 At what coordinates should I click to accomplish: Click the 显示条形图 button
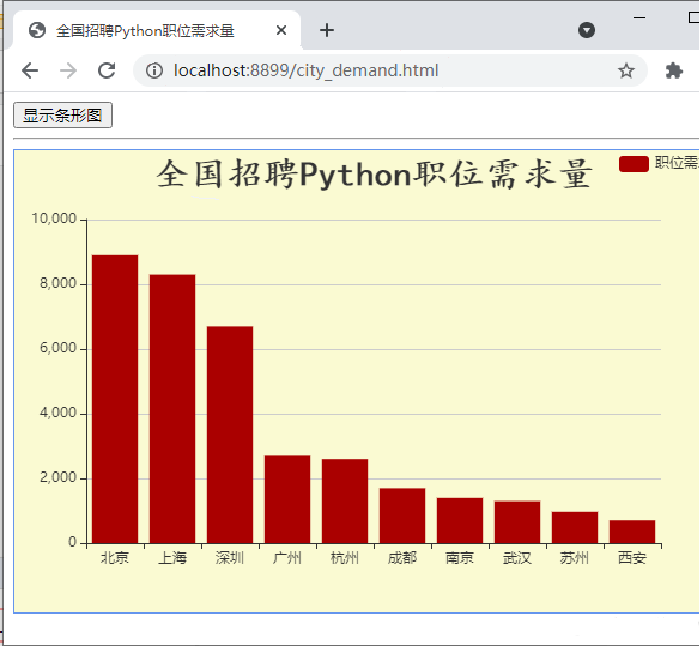[x=62, y=115]
